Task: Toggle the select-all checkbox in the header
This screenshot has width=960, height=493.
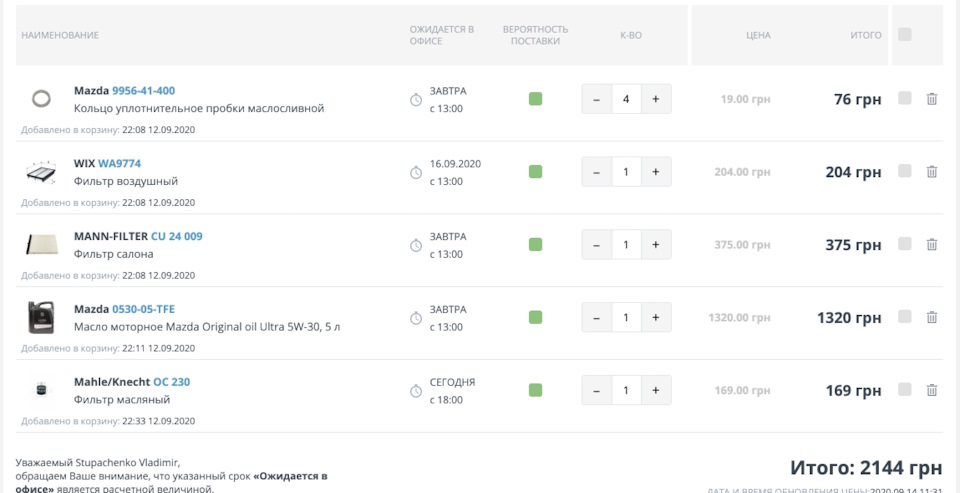Action: click(x=904, y=34)
